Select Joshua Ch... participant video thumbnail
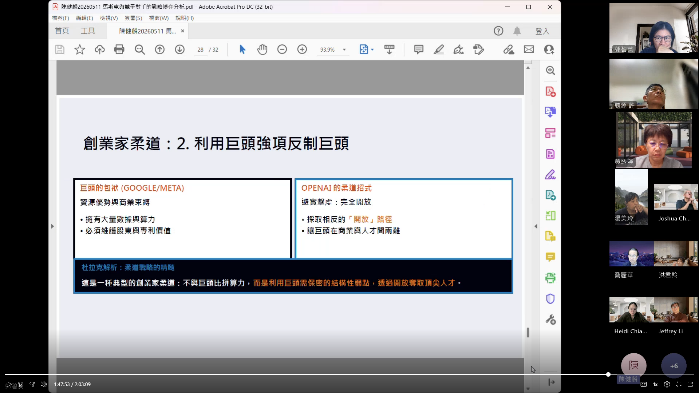The height and width of the screenshot is (393, 699). coord(676,197)
